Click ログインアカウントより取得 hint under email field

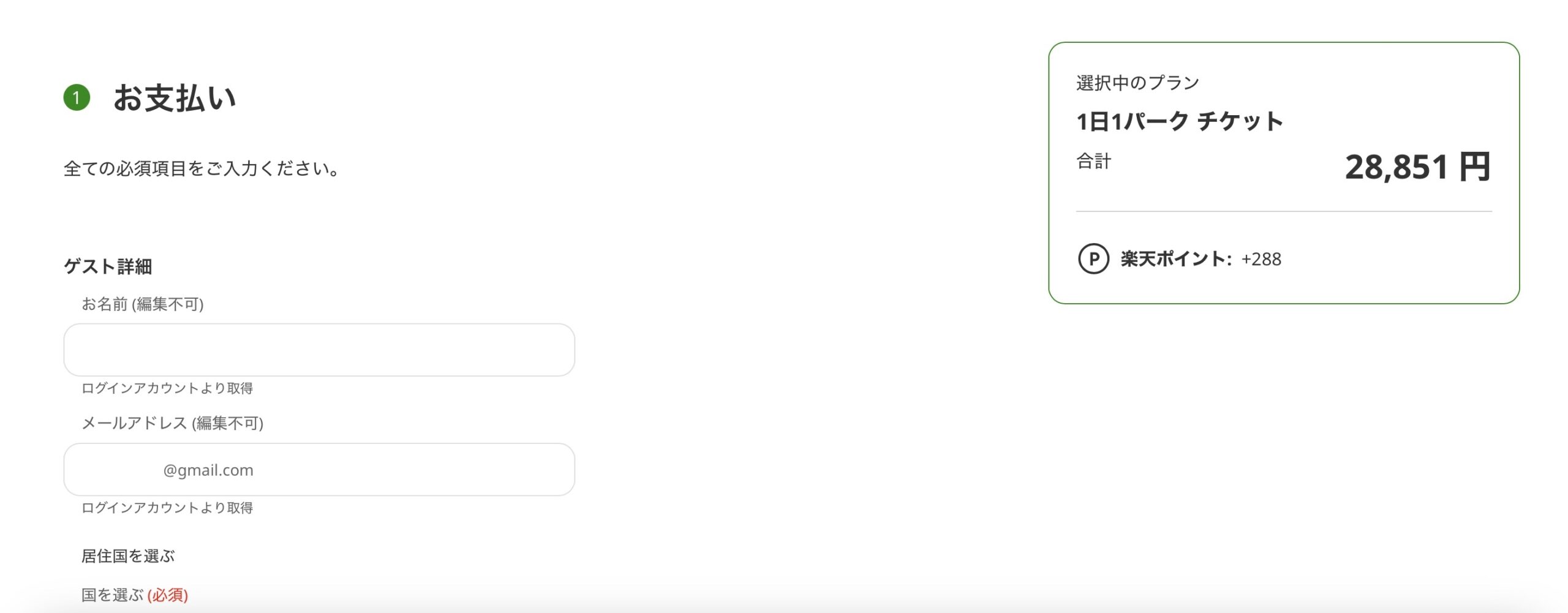click(x=167, y=508)
